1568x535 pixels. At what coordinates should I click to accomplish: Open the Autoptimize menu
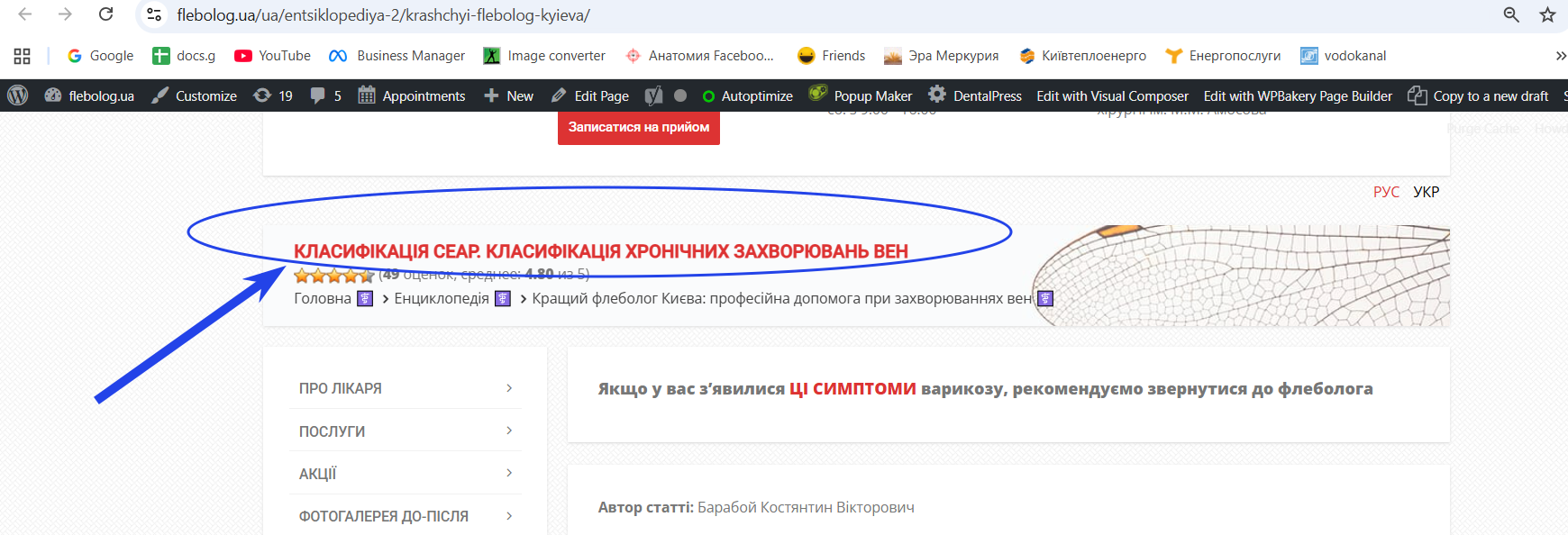747,95
